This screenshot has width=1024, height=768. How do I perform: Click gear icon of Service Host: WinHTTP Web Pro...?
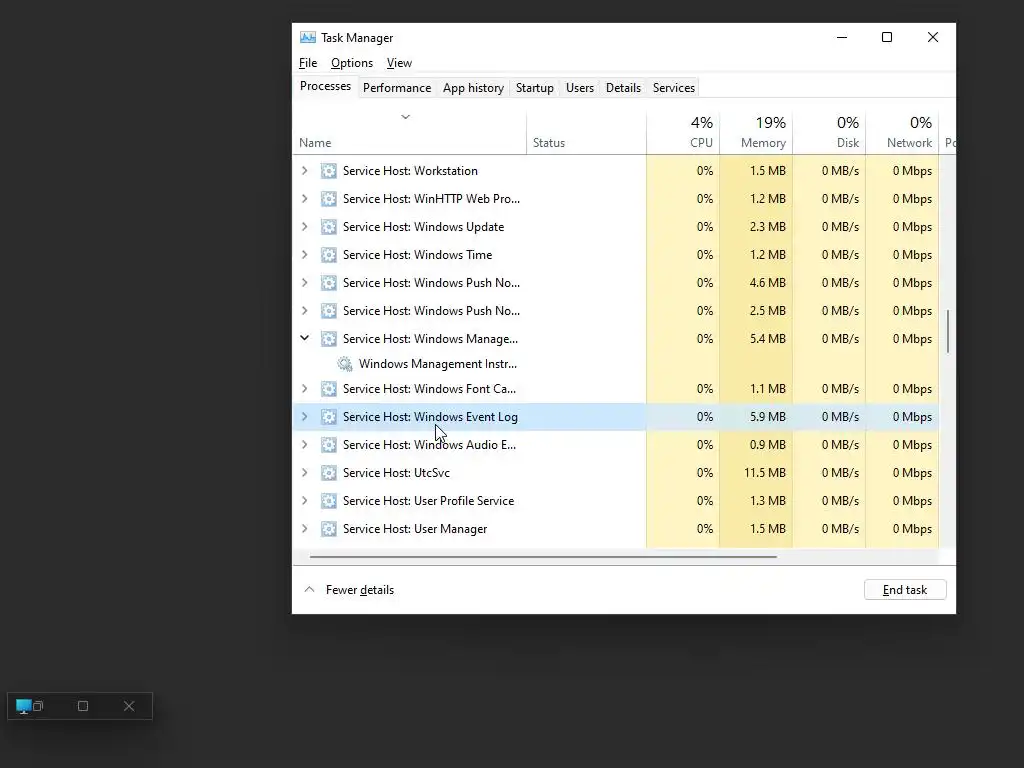[328, 199]
